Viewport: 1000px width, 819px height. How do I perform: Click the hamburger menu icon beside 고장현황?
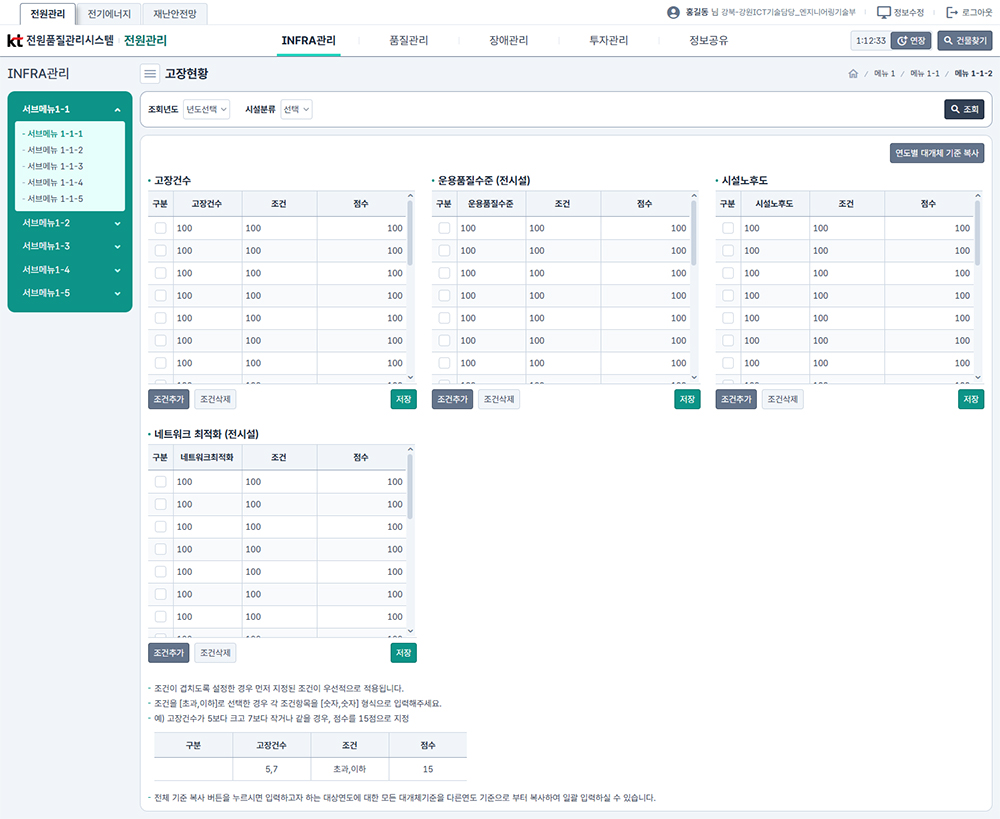[149, 73]
